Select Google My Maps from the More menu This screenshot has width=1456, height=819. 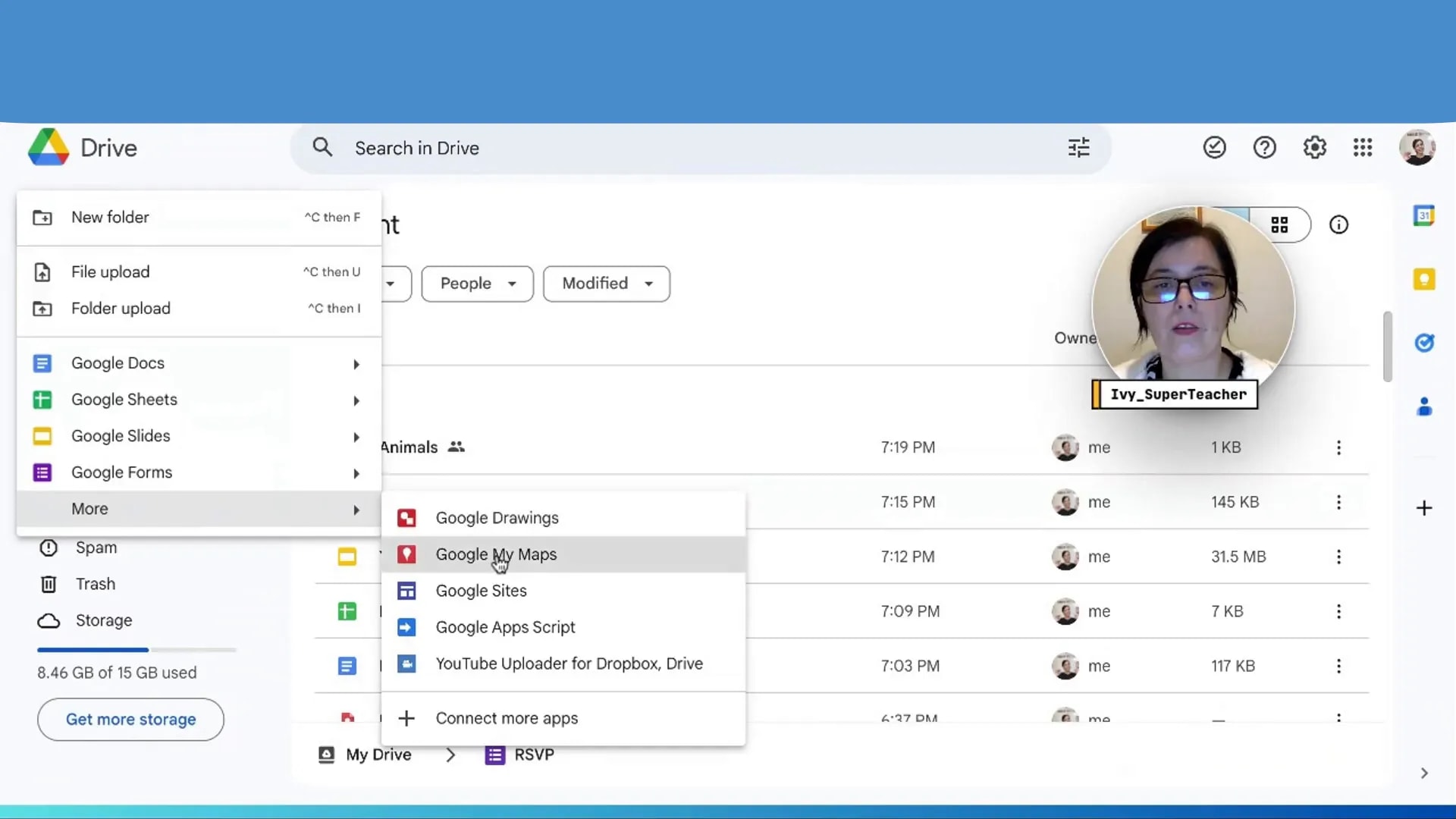[496, 554]
